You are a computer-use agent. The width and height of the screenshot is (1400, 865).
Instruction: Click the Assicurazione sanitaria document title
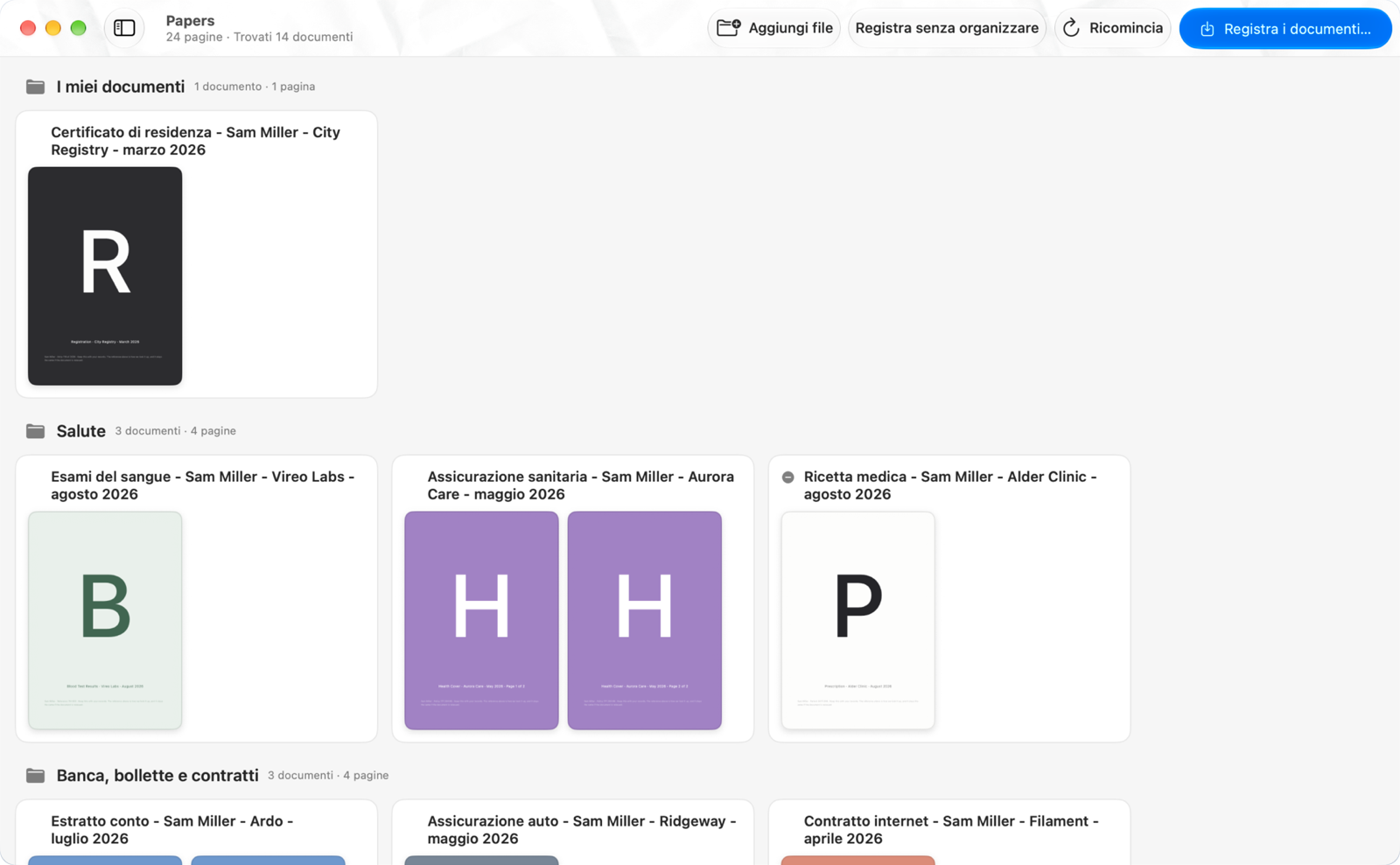click(580, 485)
